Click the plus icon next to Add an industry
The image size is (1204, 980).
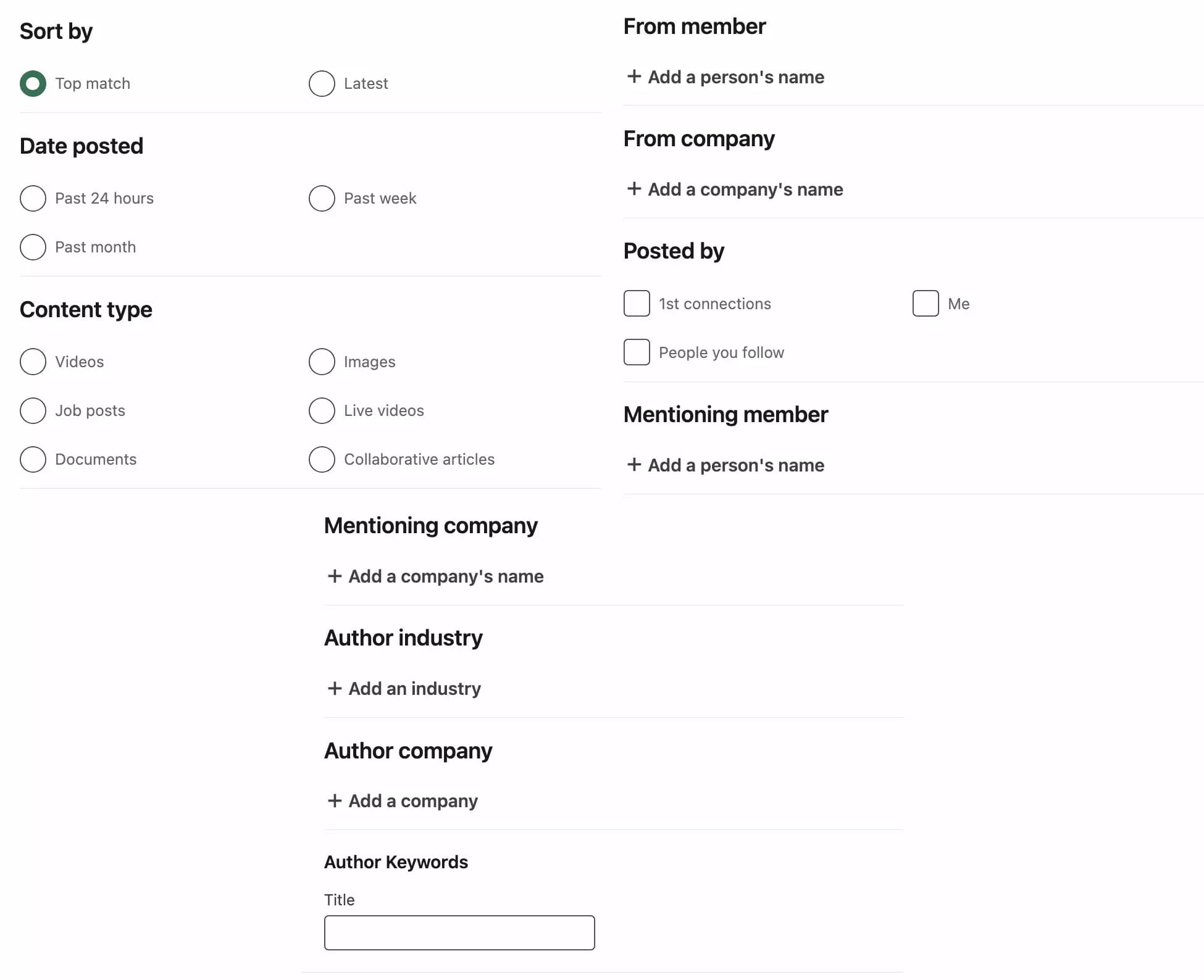click(335, 688)
